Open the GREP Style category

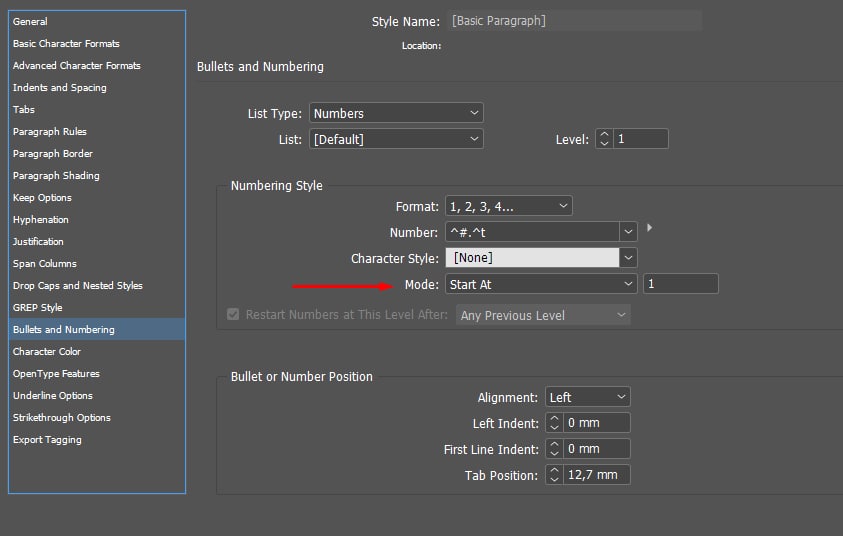click(38, 308)
